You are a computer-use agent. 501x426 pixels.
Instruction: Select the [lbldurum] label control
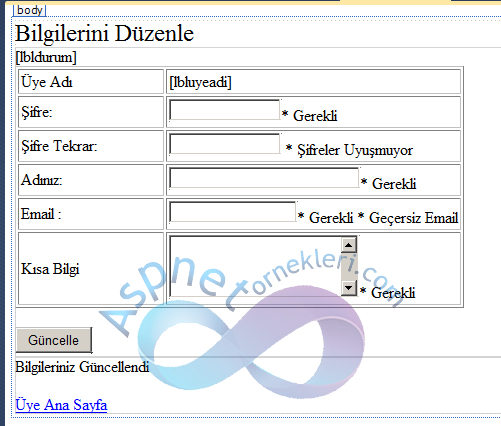click(x=46, y=57)
